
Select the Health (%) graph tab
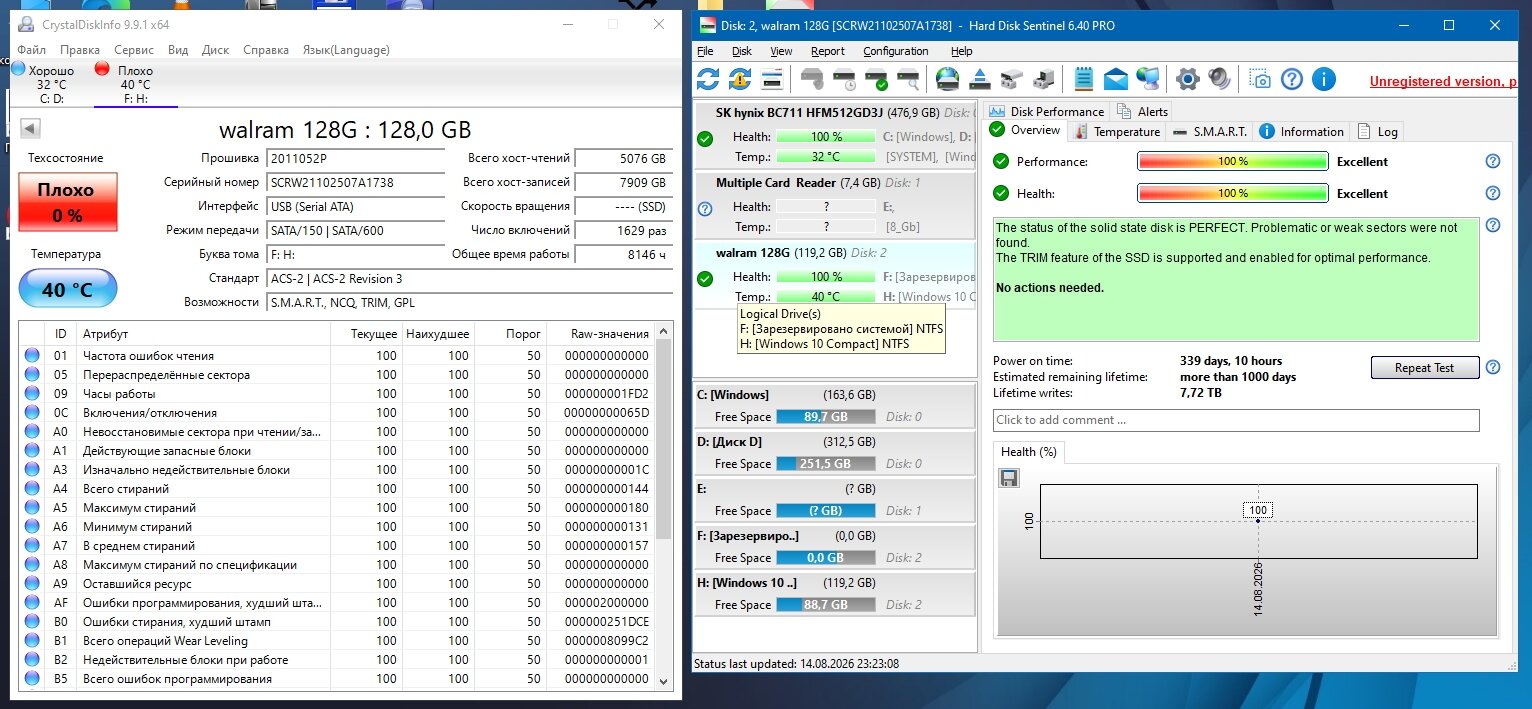1029,451
